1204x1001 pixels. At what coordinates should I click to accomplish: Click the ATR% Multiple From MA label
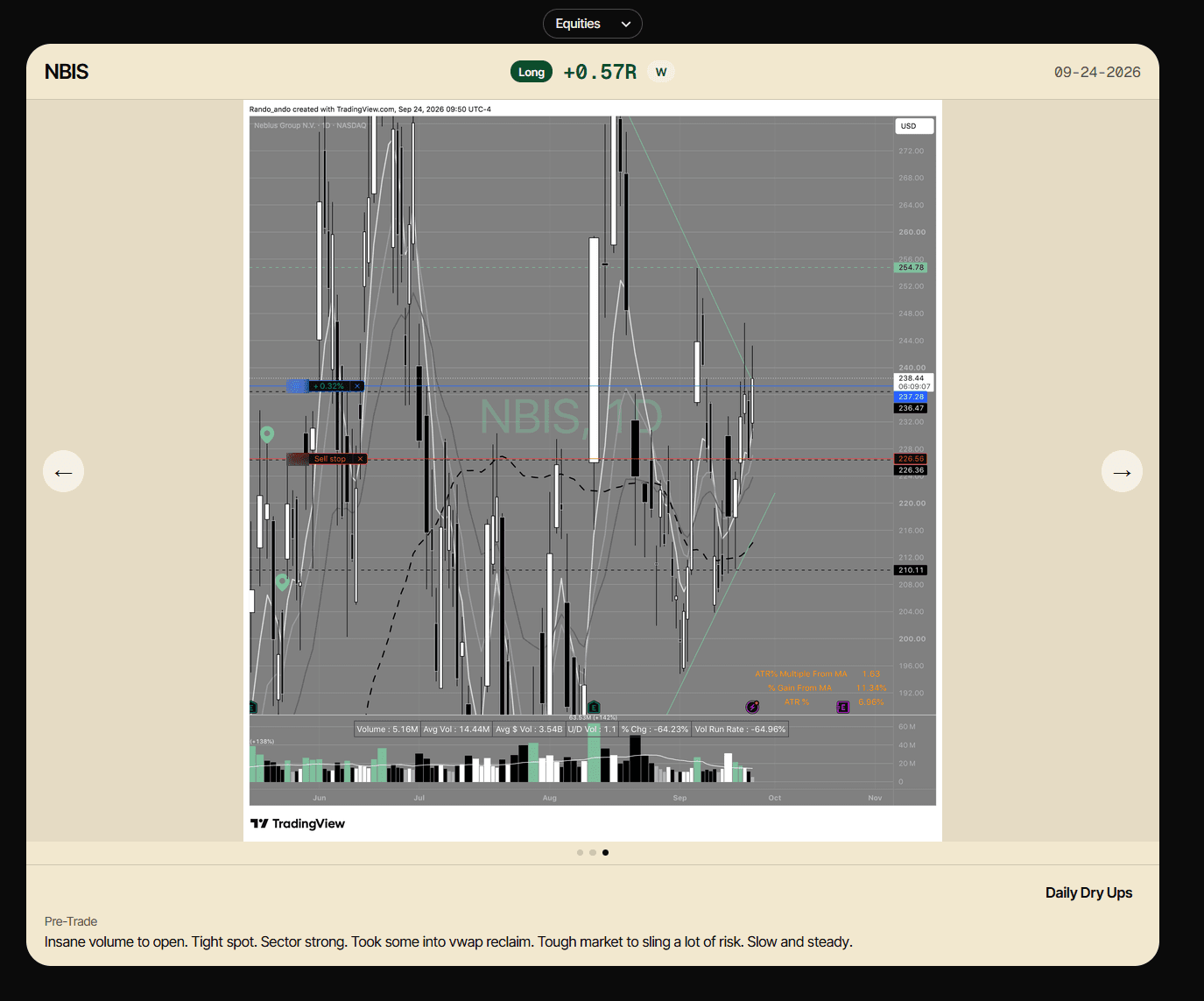[x=801, y=674]
